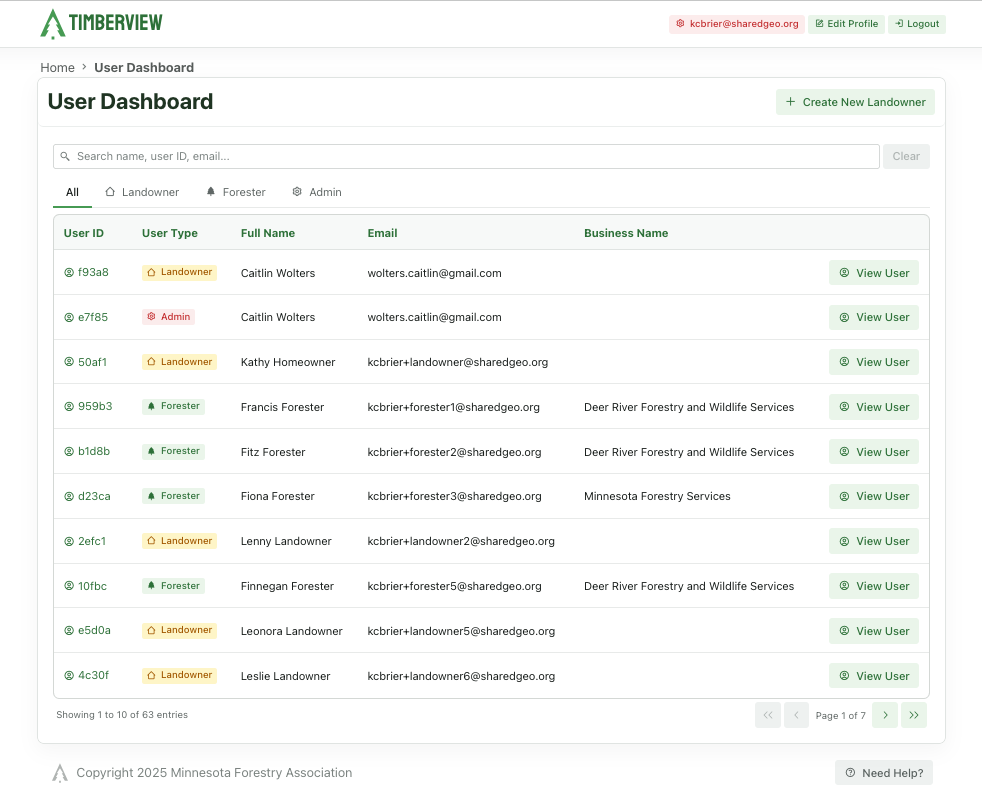Click the tree icon in Fiona Forester's badge
The height and width of the screenshot is (801, 982).
tap(151, 496)
